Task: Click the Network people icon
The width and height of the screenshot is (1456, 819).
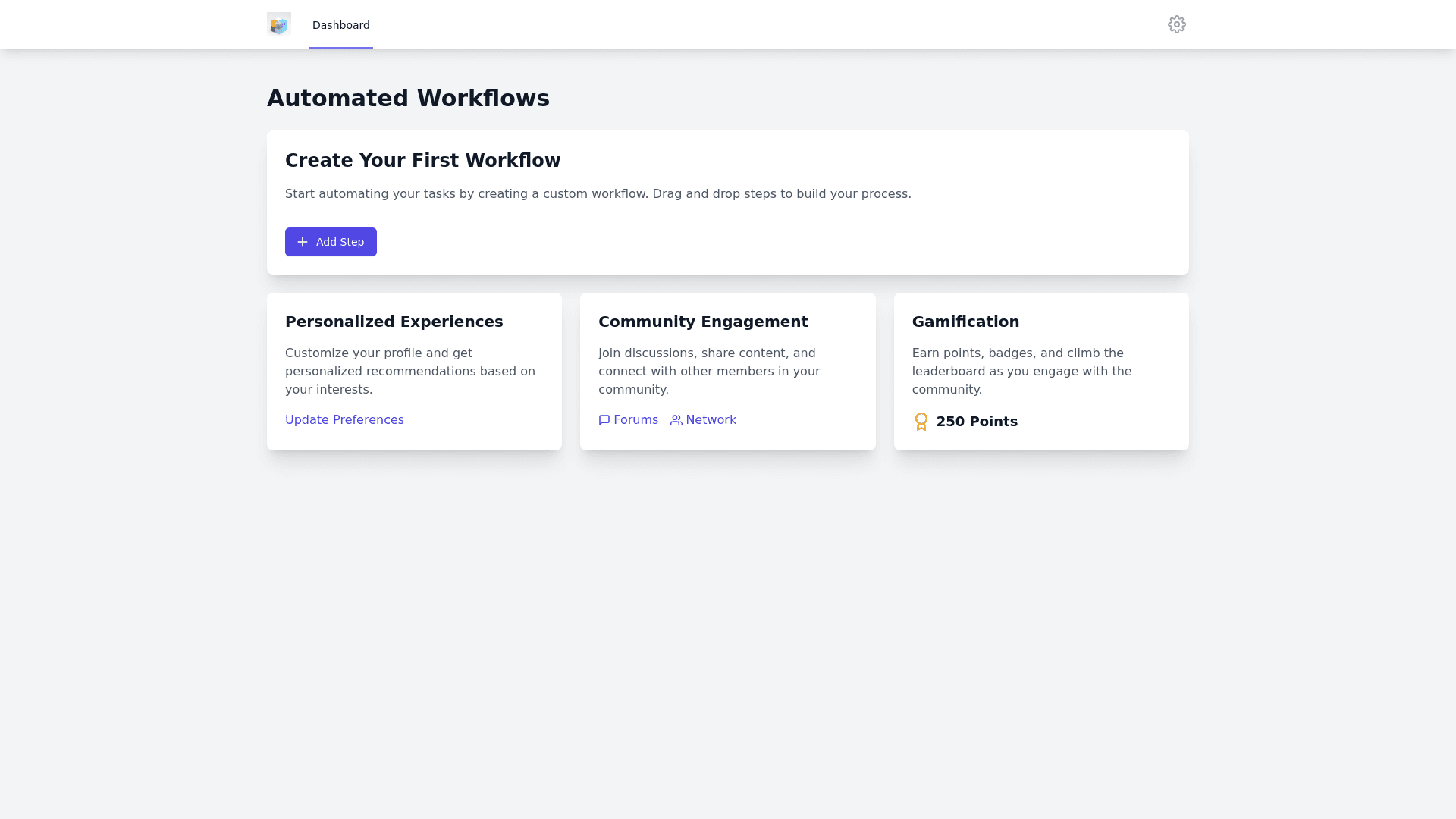Action: [x=676, y=420]
